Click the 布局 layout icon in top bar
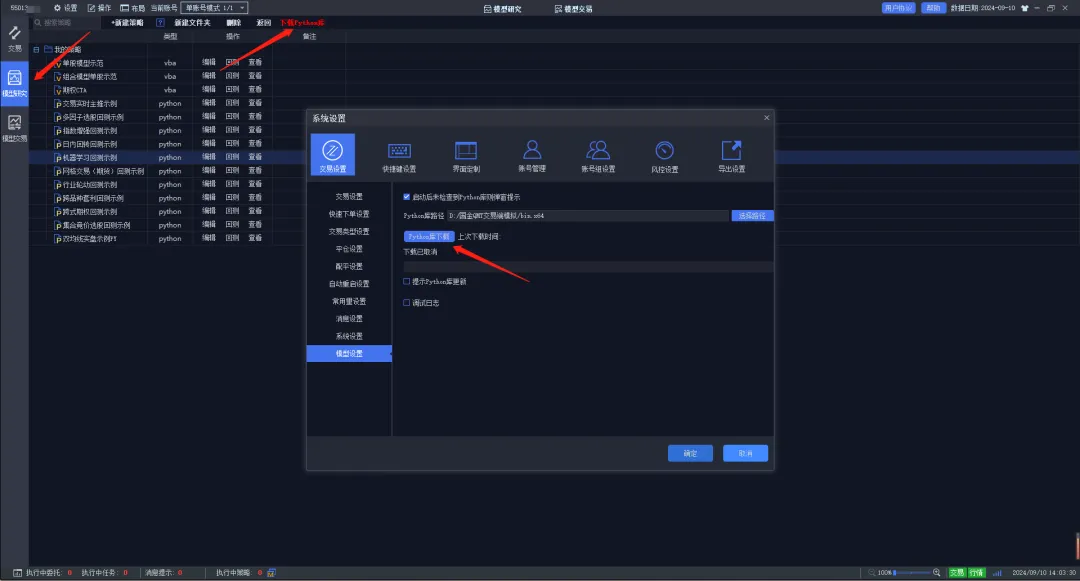 [125, 8]
